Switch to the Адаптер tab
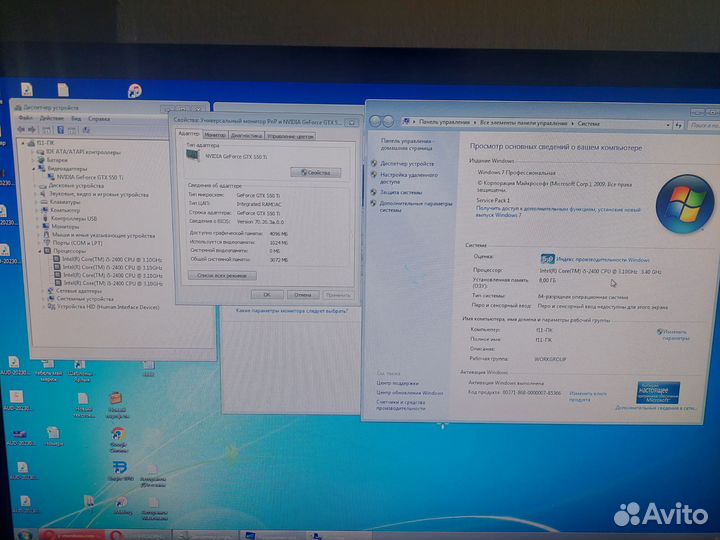The image size is (720, 540). tap(189, 134)
